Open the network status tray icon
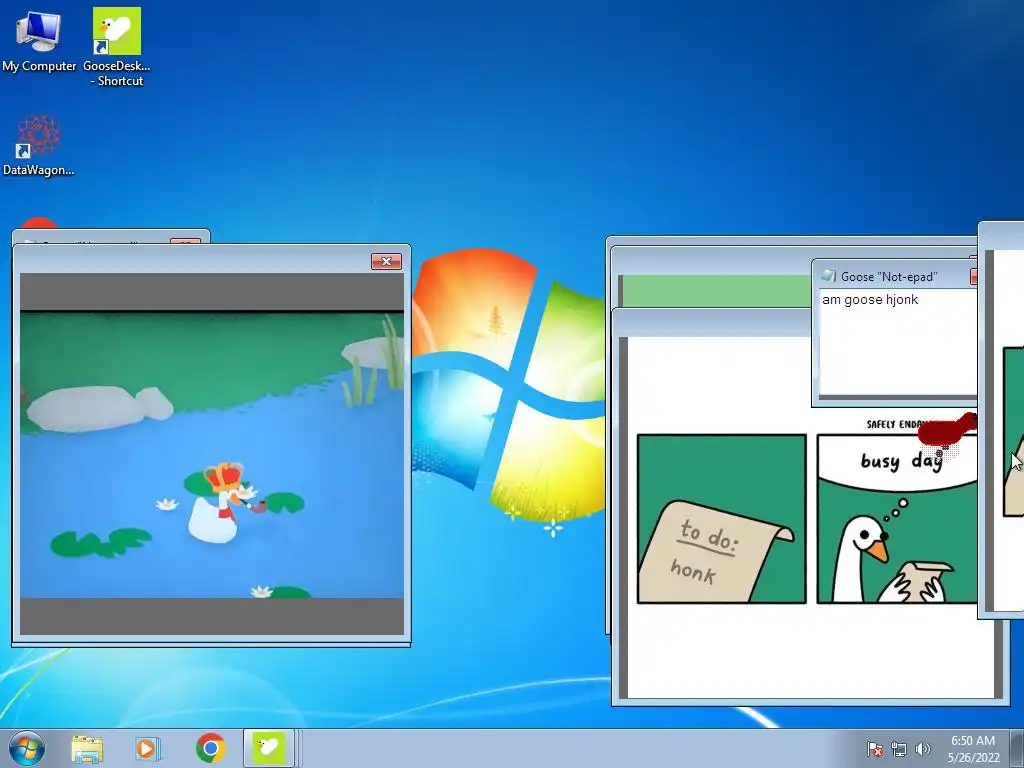Viewport: 1024px width, 768px height. (x=899, y=749)
